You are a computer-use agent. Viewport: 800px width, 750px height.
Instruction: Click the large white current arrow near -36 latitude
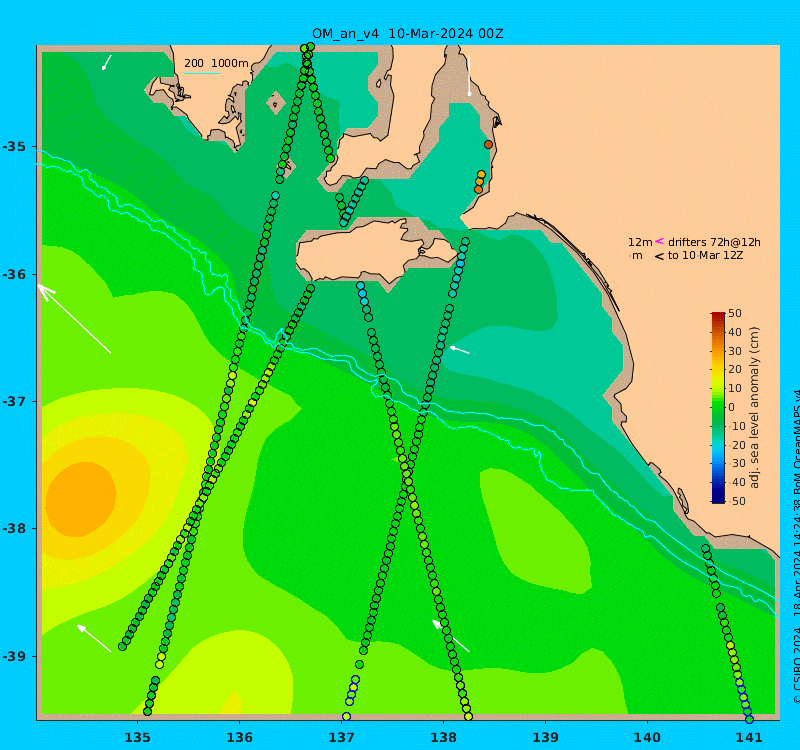click(x=74, y=319)
